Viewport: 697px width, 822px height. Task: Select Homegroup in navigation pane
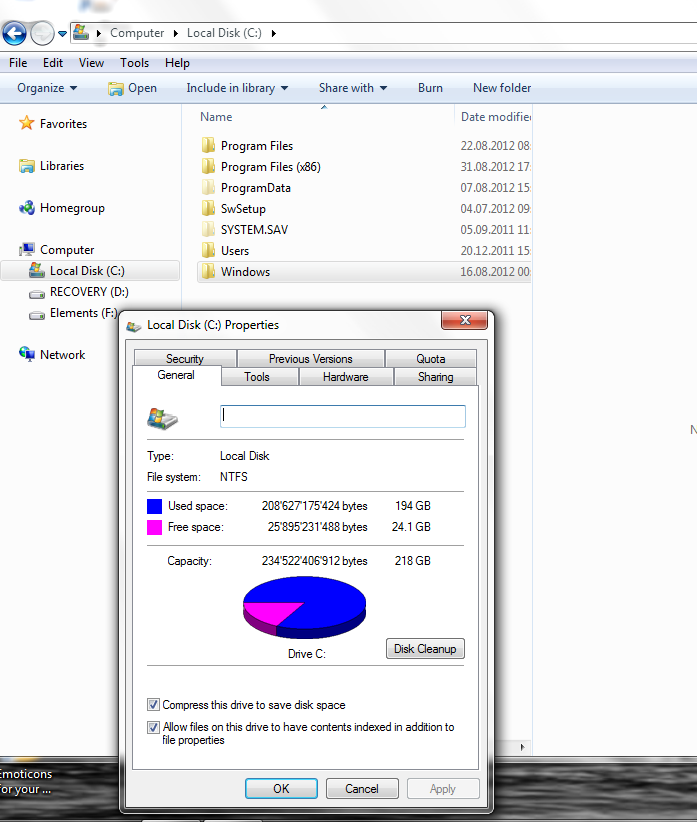pos(72,208)
